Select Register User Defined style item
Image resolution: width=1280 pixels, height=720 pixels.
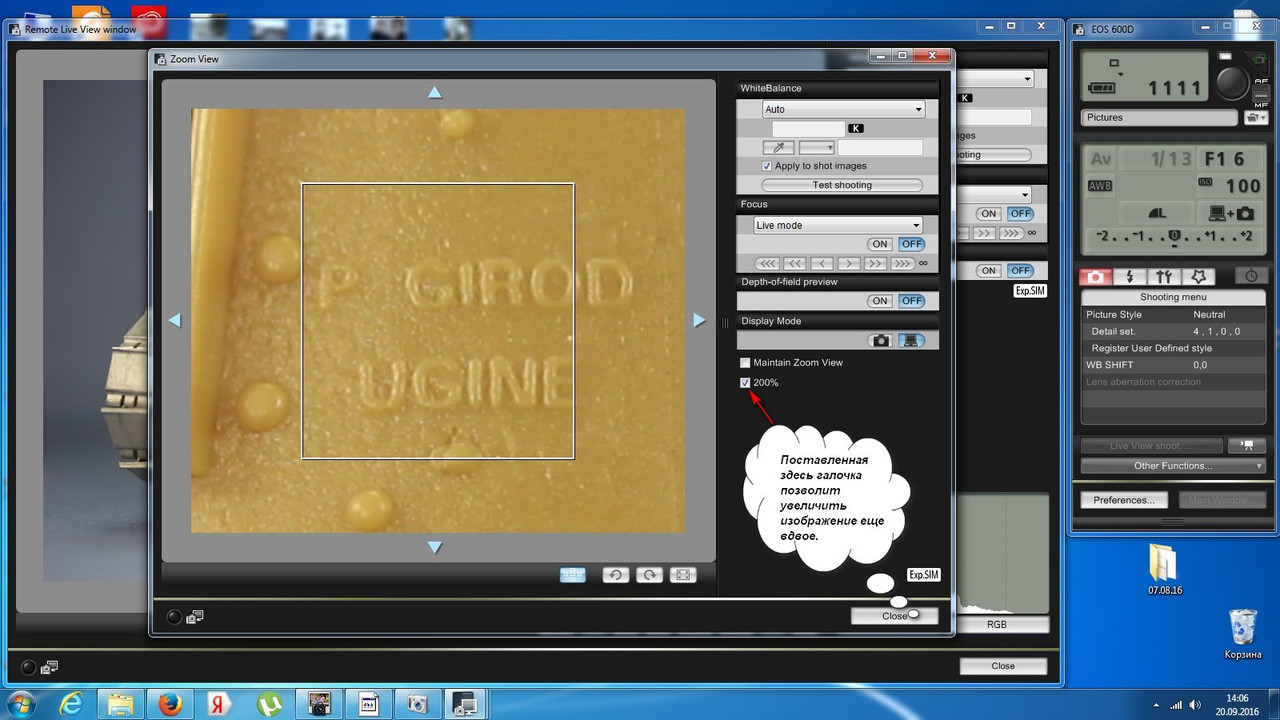point(1173,348)
